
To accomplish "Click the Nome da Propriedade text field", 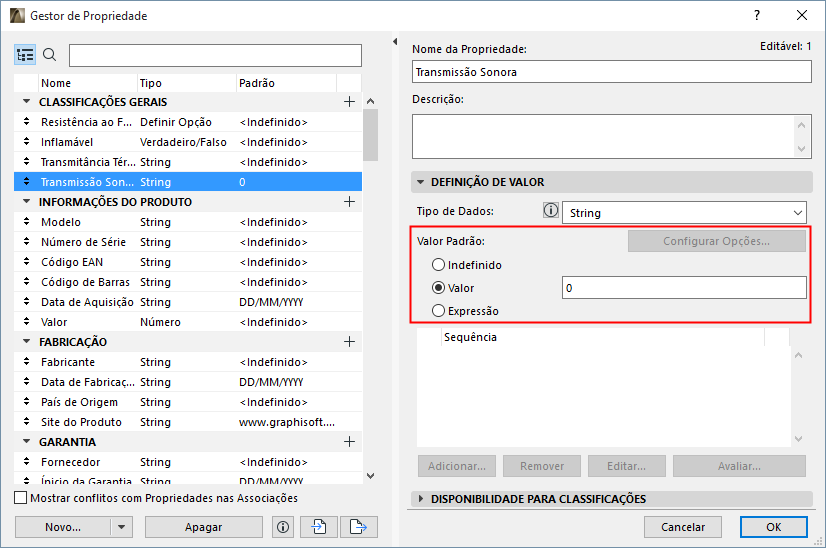I will (x=612, y=72).
